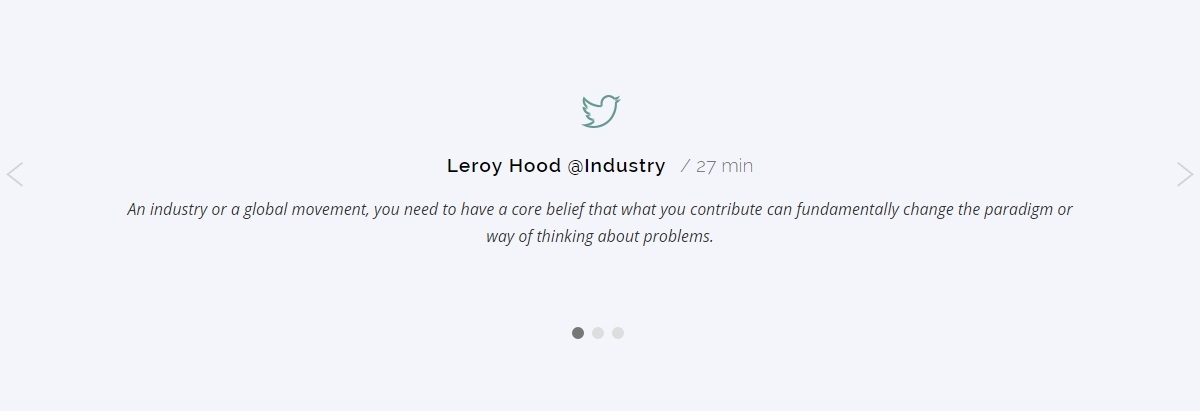Open the @Industry handle link

pyautogui.click(x=616, y=166)
